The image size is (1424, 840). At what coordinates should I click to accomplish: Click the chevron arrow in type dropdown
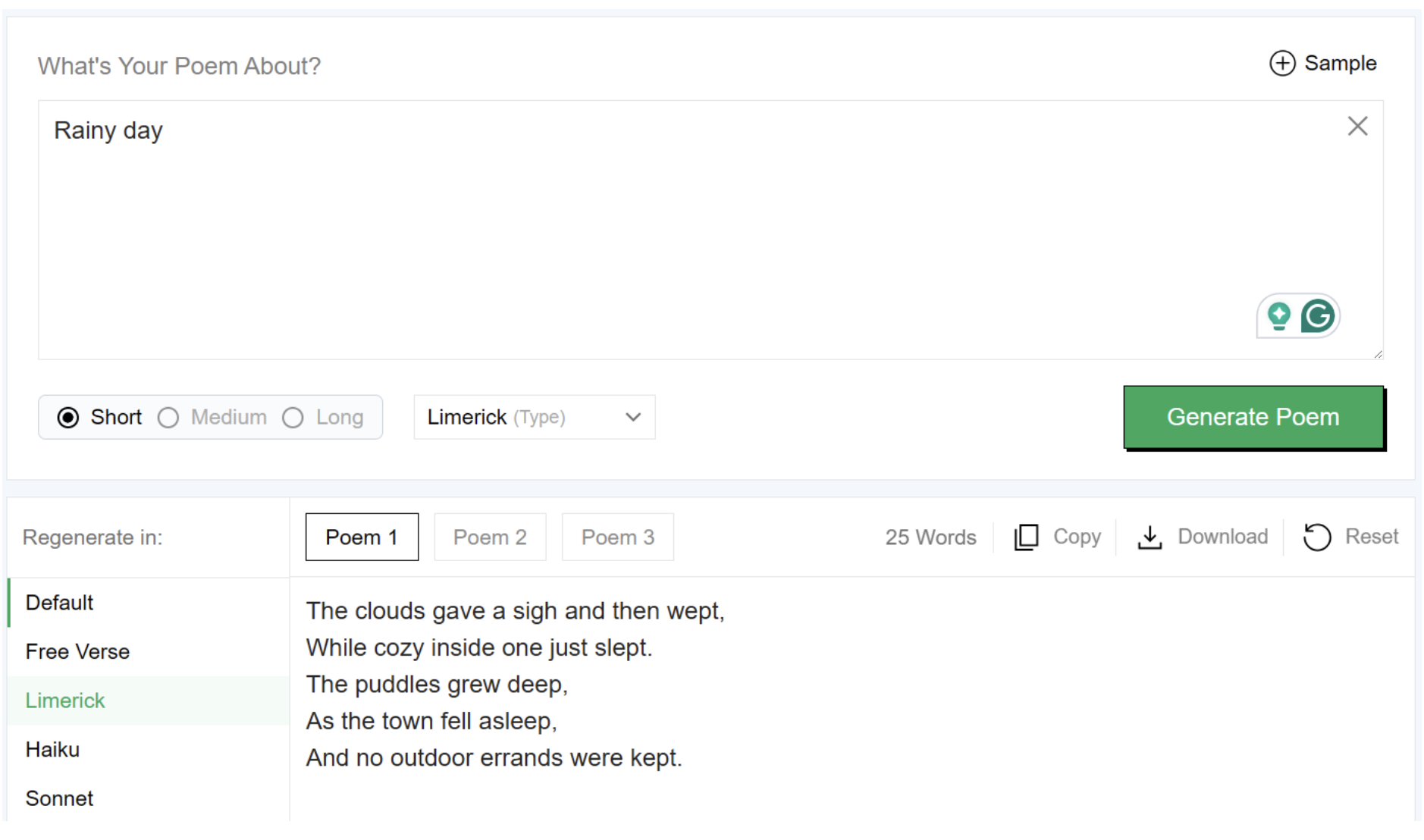pyautogui.click(x=633, y=417)
